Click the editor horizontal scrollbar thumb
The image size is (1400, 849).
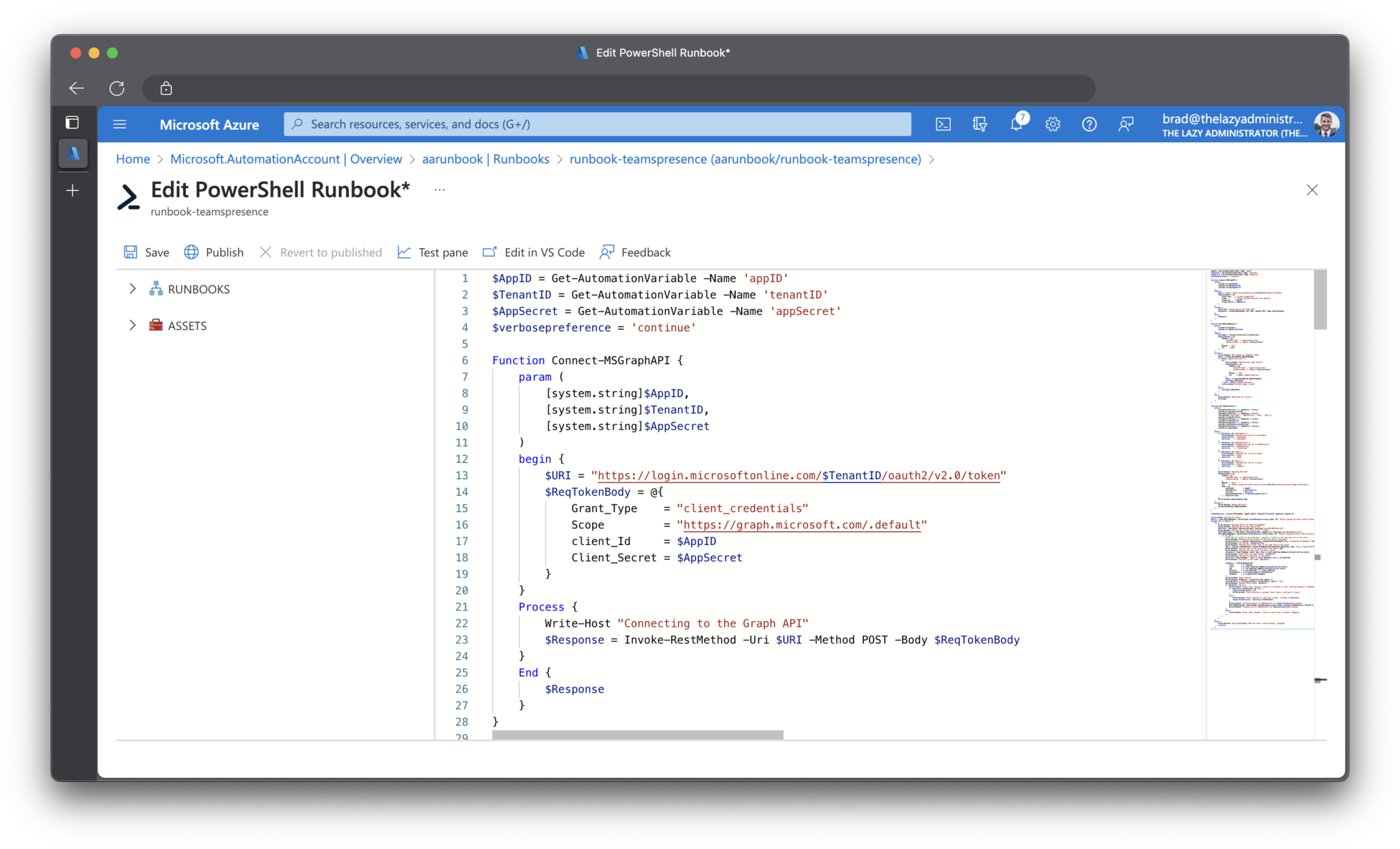[x=637, y=735]
